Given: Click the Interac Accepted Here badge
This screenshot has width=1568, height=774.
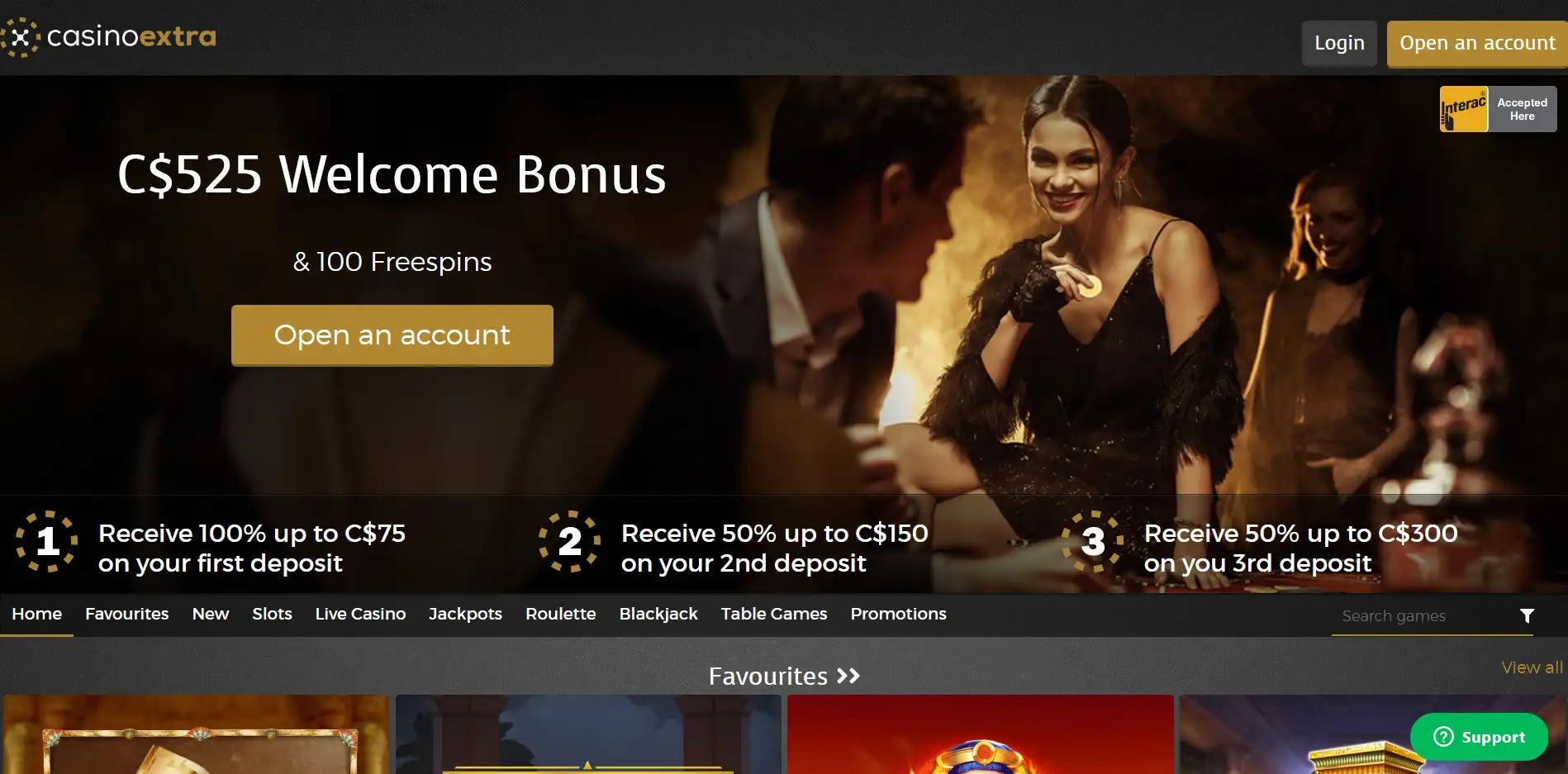Looking at the screenshot, I should pyautogui.click(x=1498, y=109).
